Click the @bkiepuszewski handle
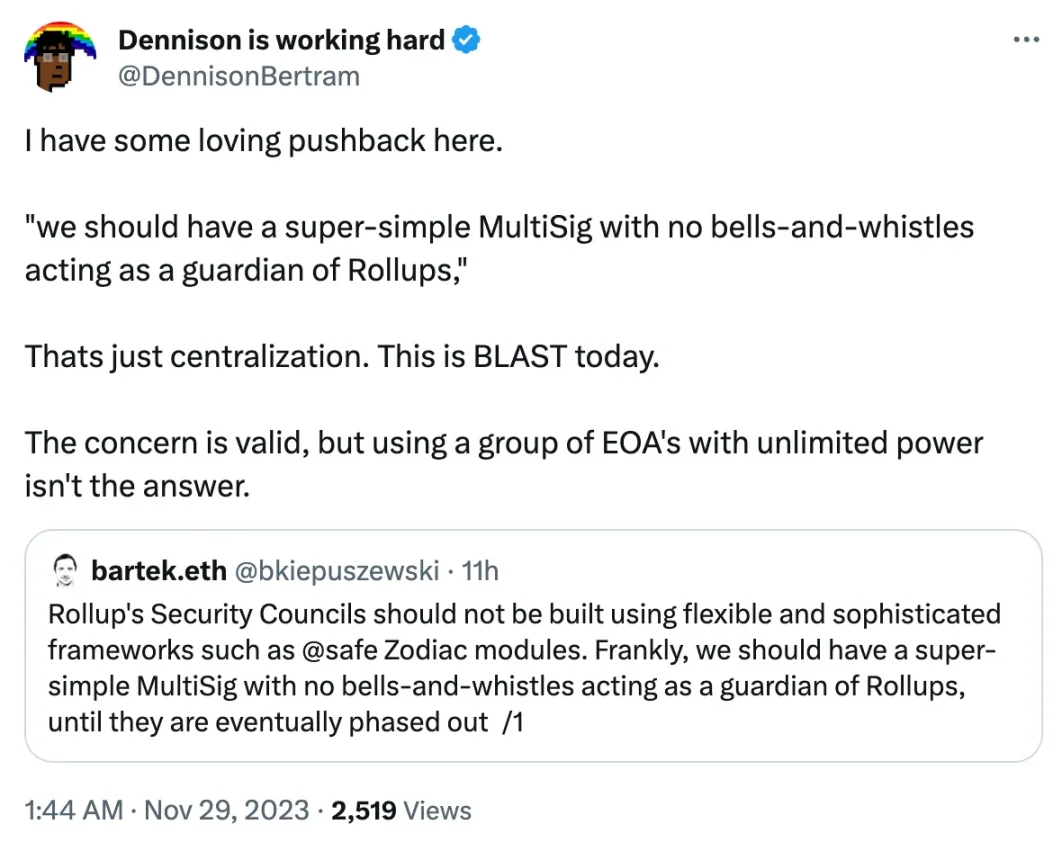The width and height of the screenshot is (1062, 851). tap(336, 571)
